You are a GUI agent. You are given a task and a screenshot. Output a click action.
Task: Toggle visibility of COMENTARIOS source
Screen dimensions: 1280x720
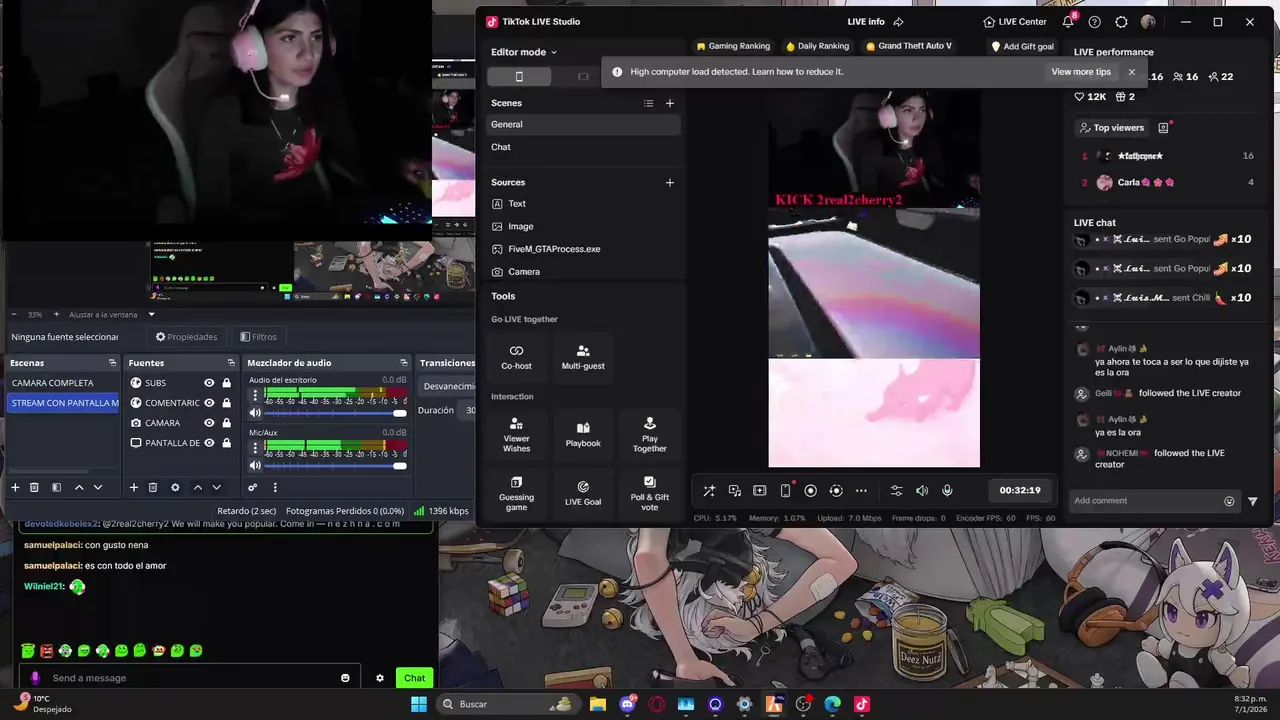click(209, 403)
